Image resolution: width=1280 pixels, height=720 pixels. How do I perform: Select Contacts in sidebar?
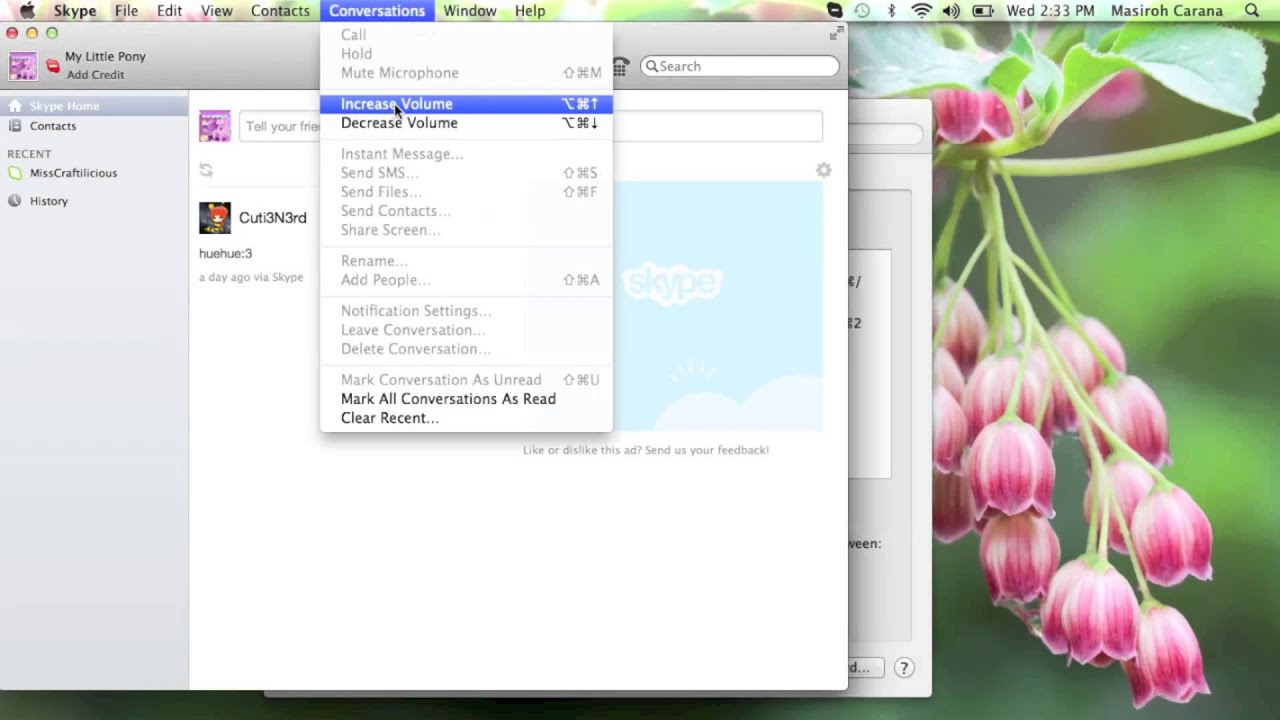click(94, 126)
